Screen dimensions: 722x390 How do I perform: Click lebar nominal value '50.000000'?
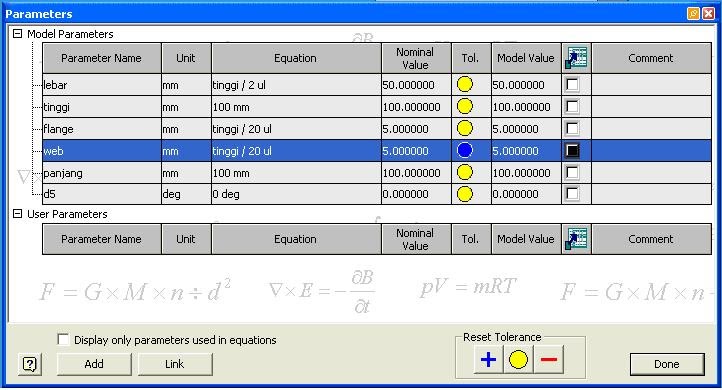pos(416,85)
